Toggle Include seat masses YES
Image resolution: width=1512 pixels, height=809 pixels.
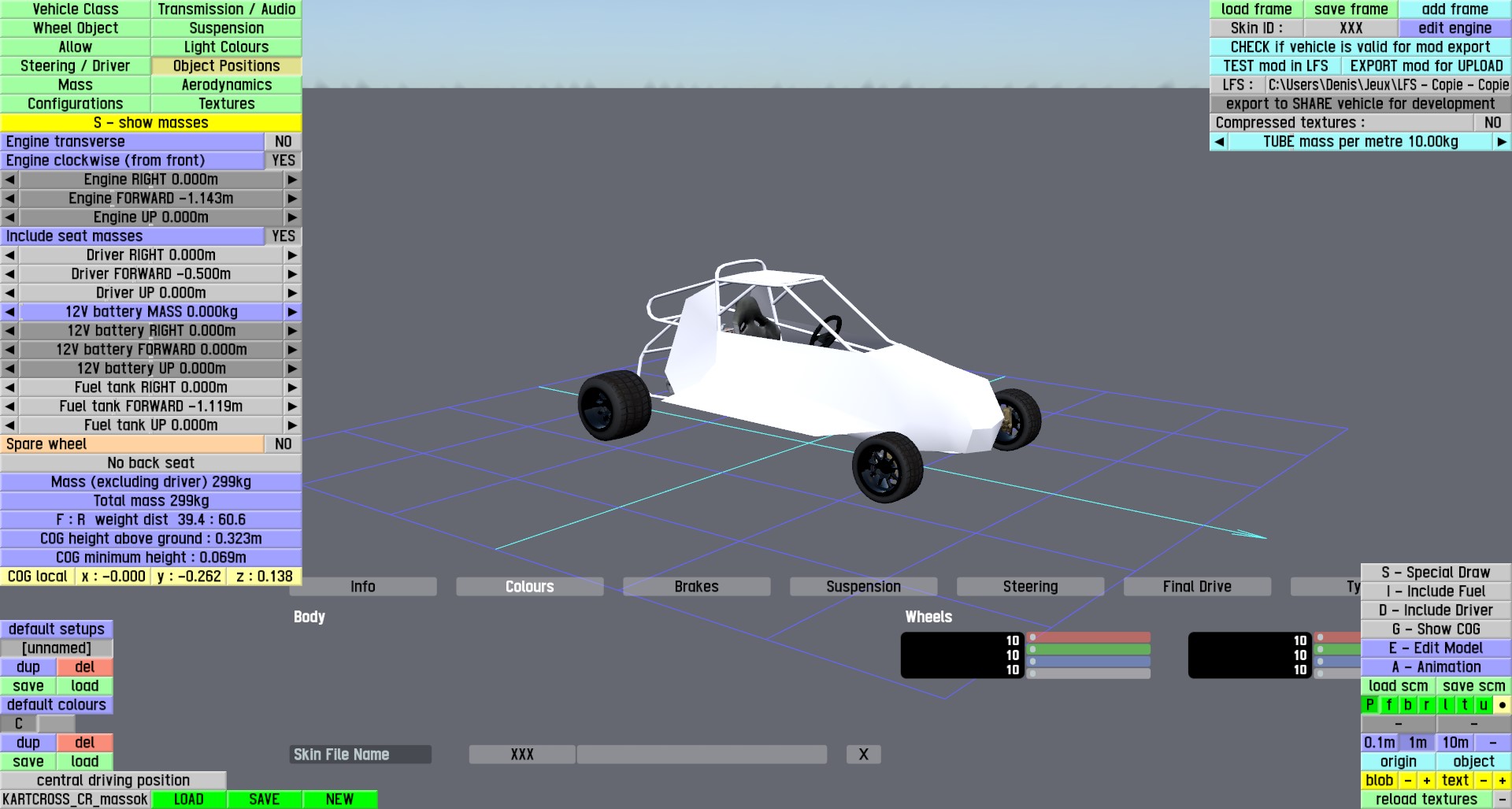pos(283,236)
